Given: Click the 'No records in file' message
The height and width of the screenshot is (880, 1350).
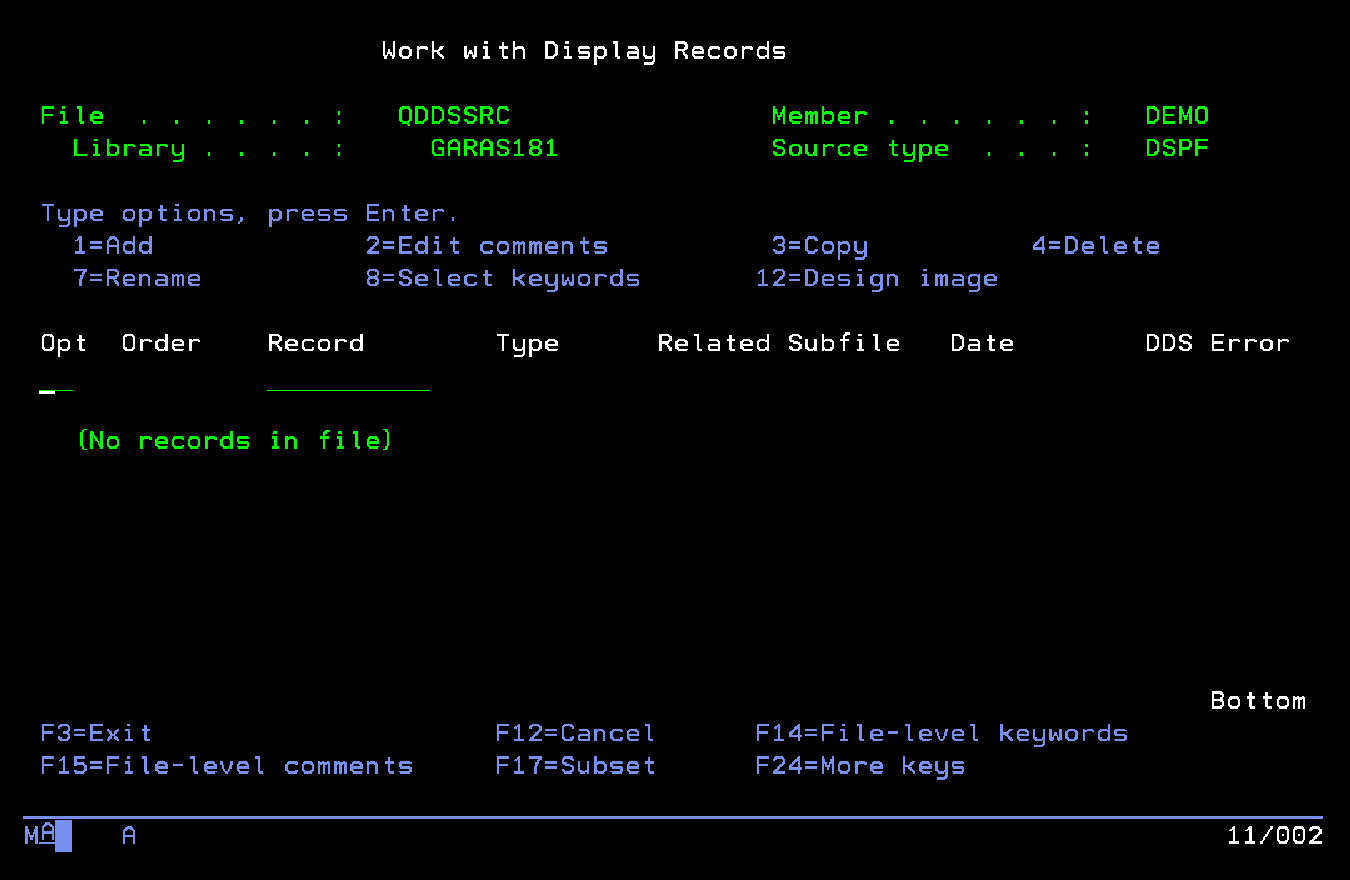Looking at the screenshot, I should (235, 440).
